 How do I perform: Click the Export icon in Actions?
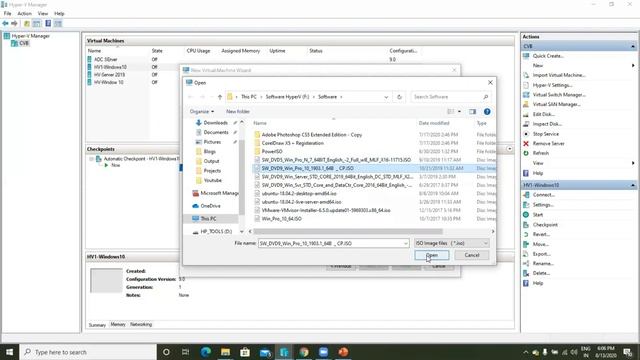click(526, 254)
